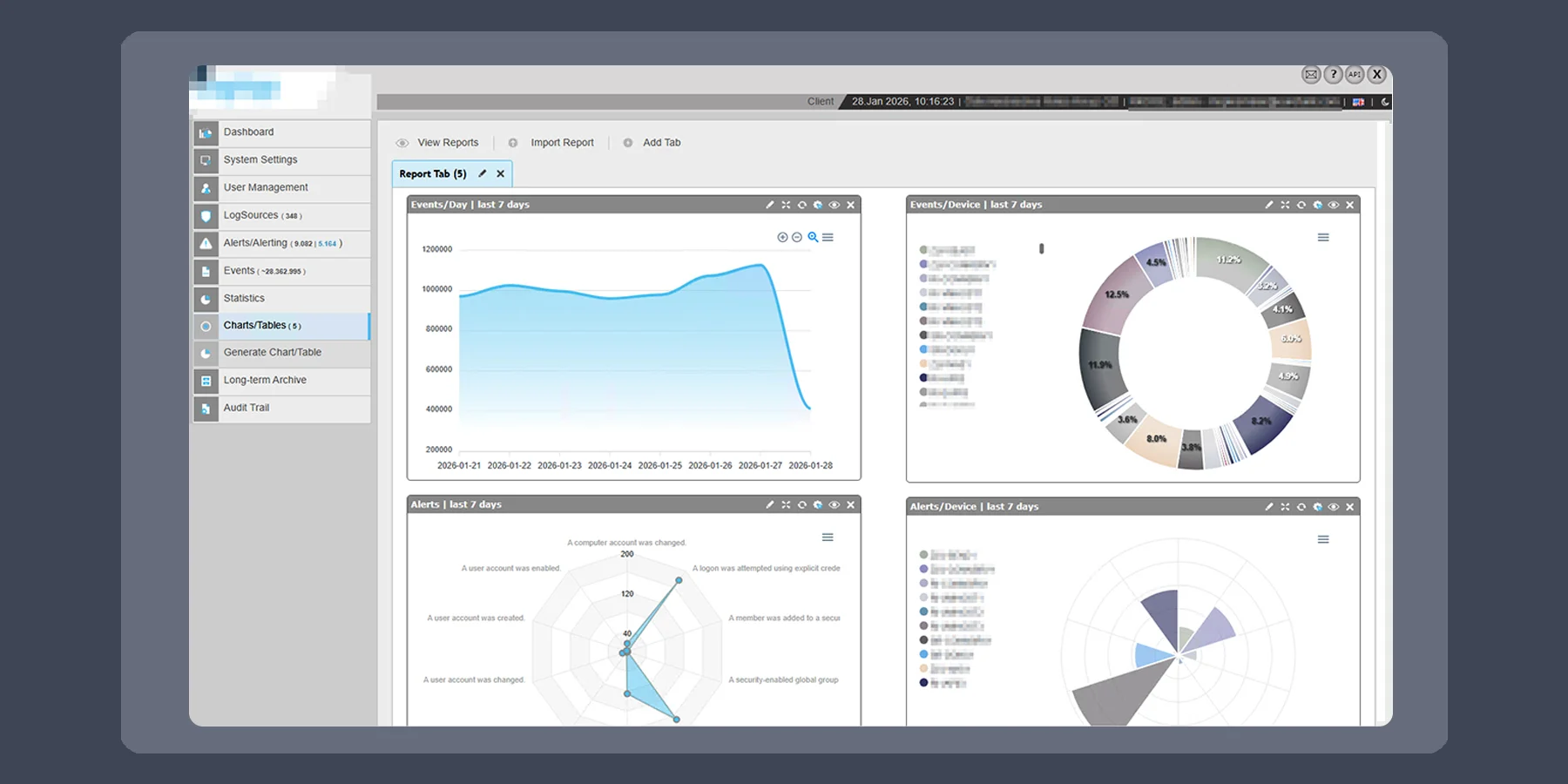Click the Add Tab button
The image size is (1568, 784).
pyautogui.click(x=661, y=143)
